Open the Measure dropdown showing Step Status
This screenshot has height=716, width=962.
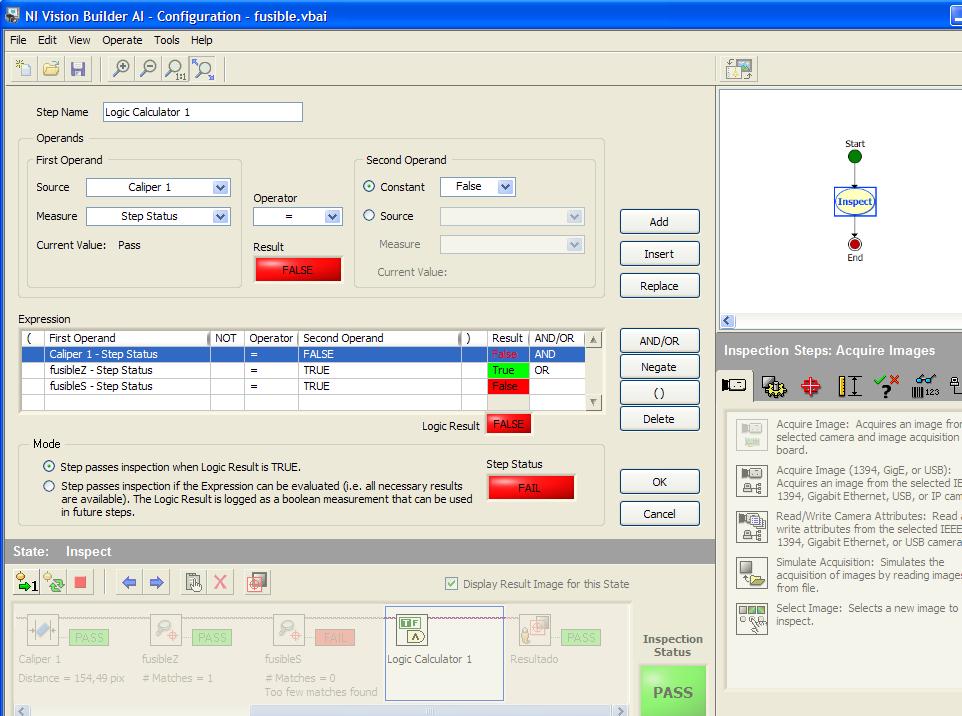158,216
